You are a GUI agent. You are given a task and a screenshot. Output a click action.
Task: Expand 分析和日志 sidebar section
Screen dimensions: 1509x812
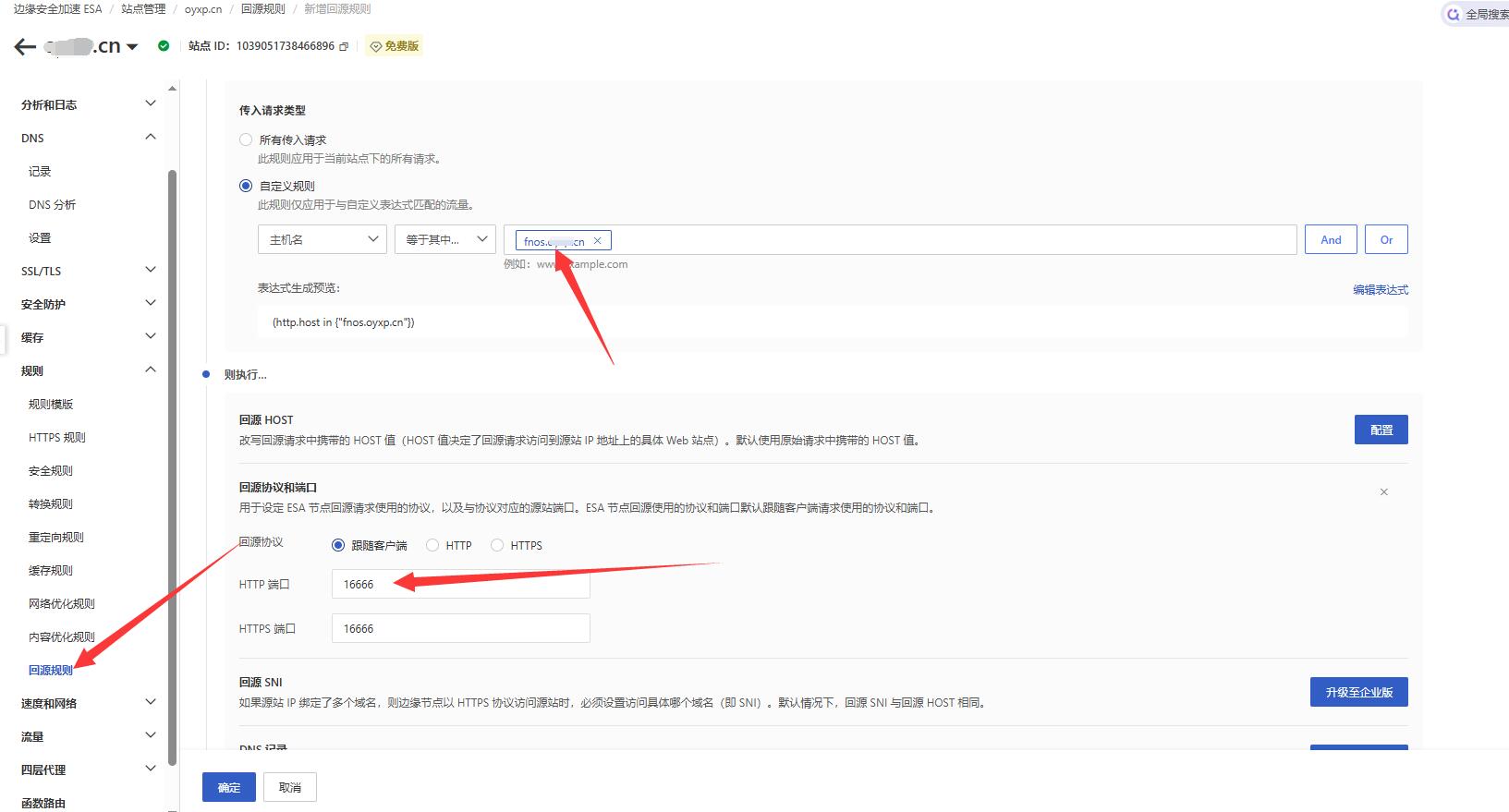151,103
